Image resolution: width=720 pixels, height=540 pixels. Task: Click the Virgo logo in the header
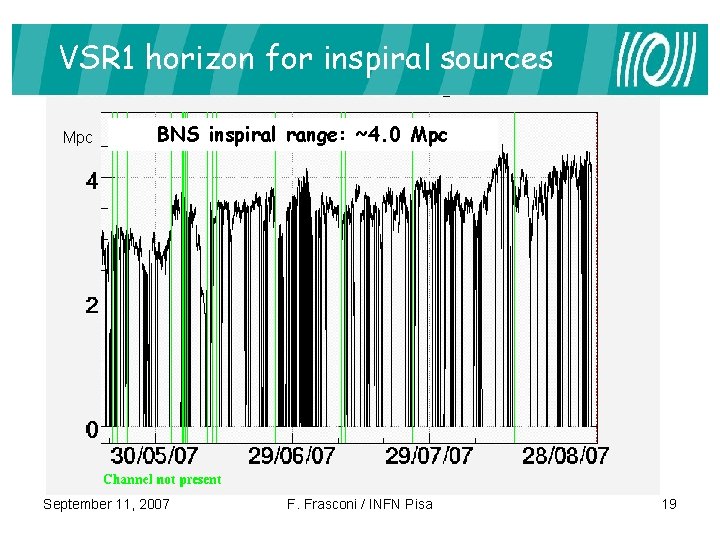click(656, 59)
